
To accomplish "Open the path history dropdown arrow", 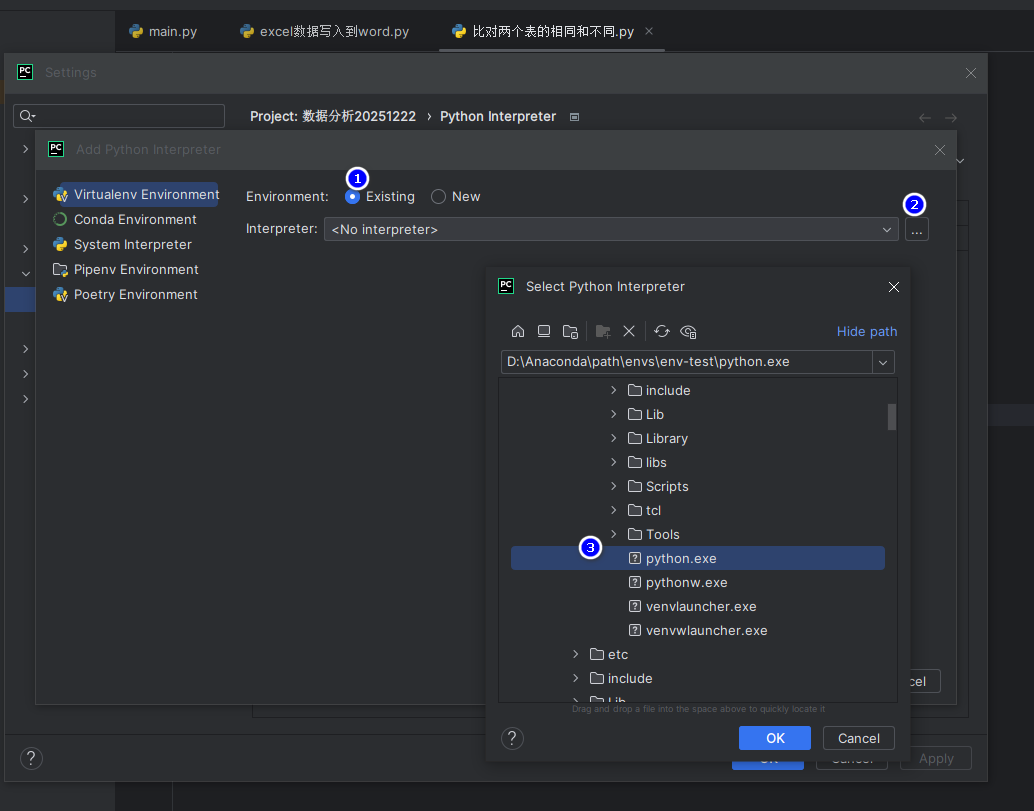I will (x=883, y=362).
